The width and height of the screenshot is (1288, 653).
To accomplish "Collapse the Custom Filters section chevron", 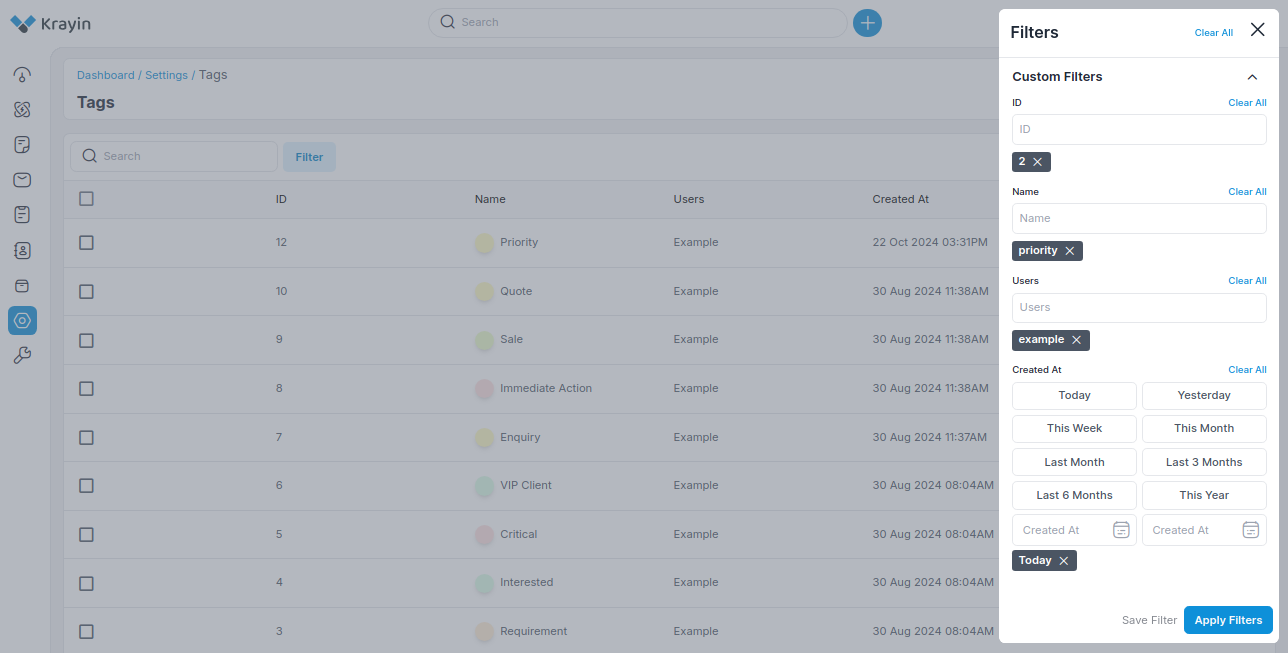I will click(1252, 77).
